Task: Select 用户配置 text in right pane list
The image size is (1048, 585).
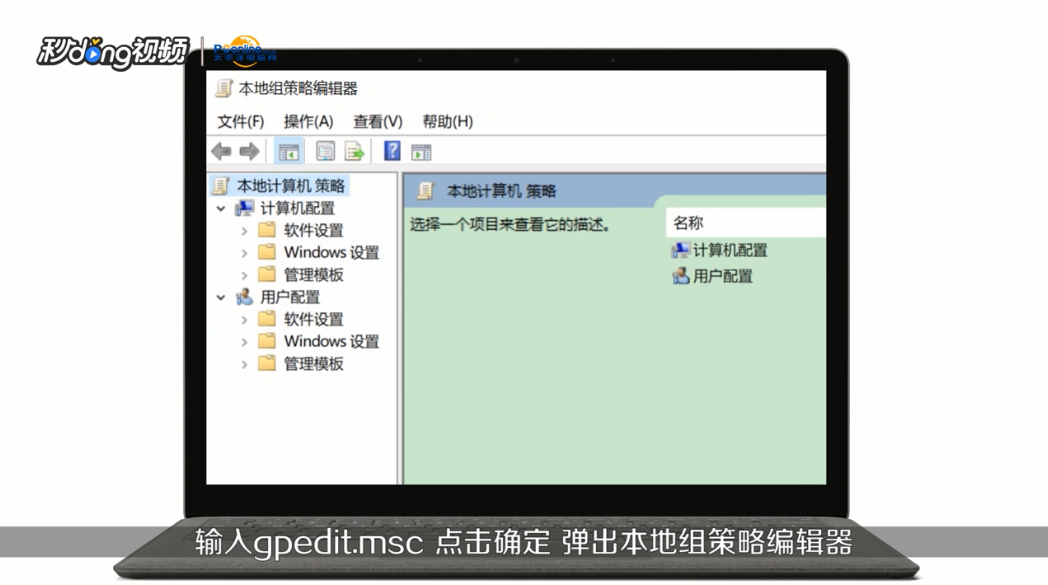Action: 723,275
